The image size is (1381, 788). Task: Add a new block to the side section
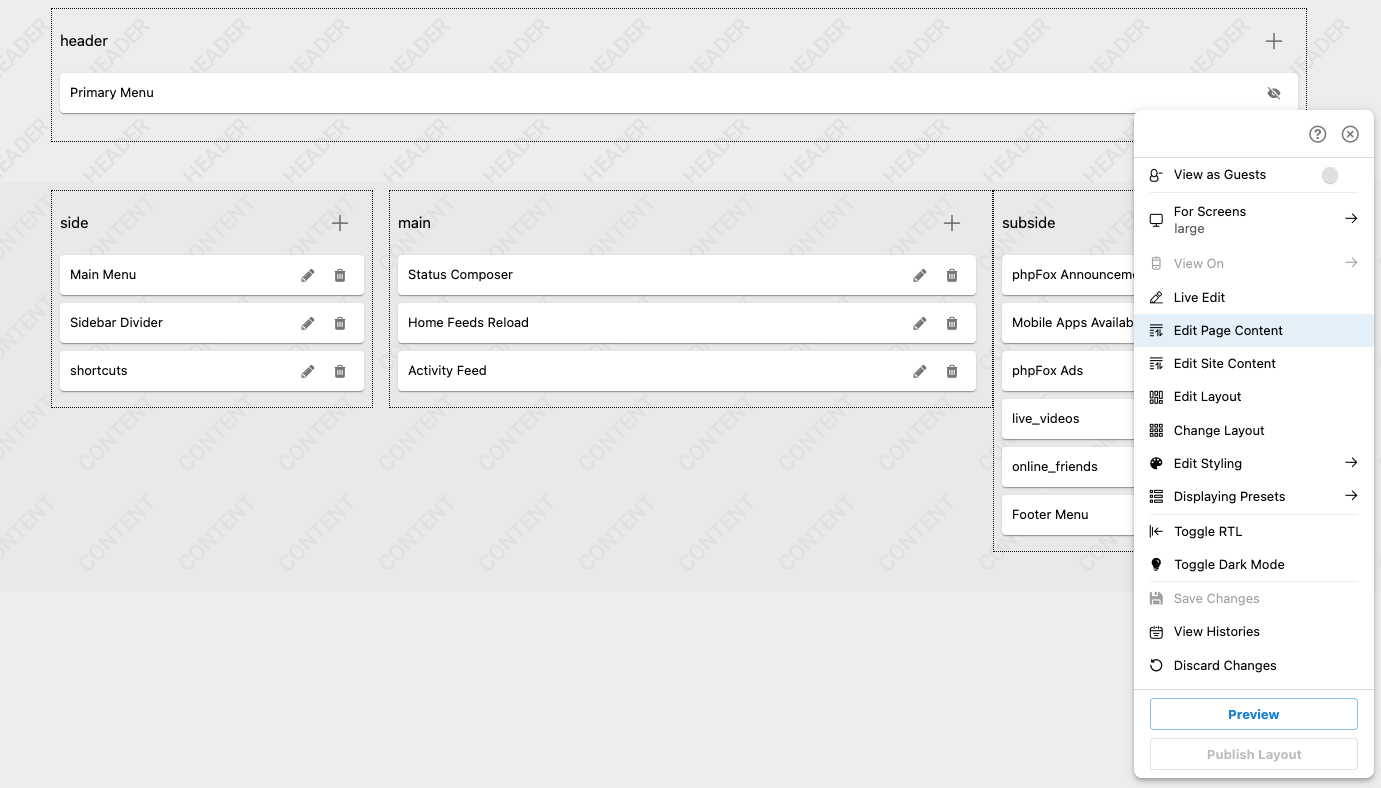click(x=339, y=223)
